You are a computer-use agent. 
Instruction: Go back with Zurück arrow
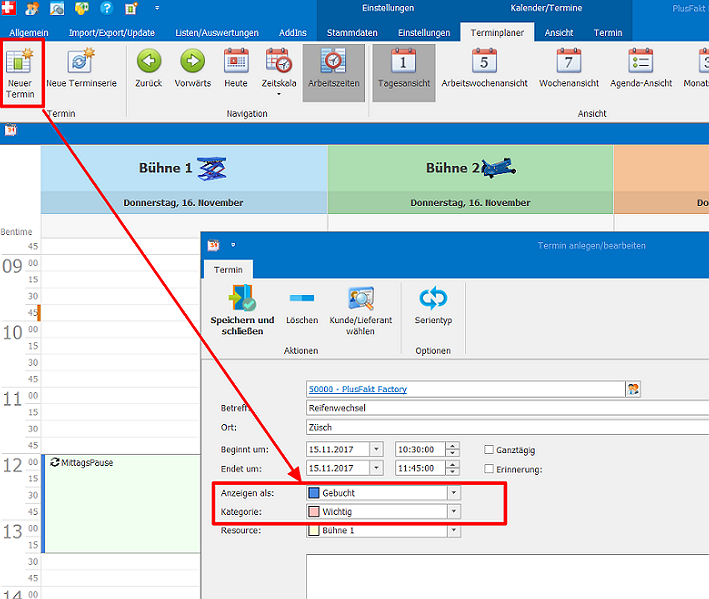click(149, 68)
